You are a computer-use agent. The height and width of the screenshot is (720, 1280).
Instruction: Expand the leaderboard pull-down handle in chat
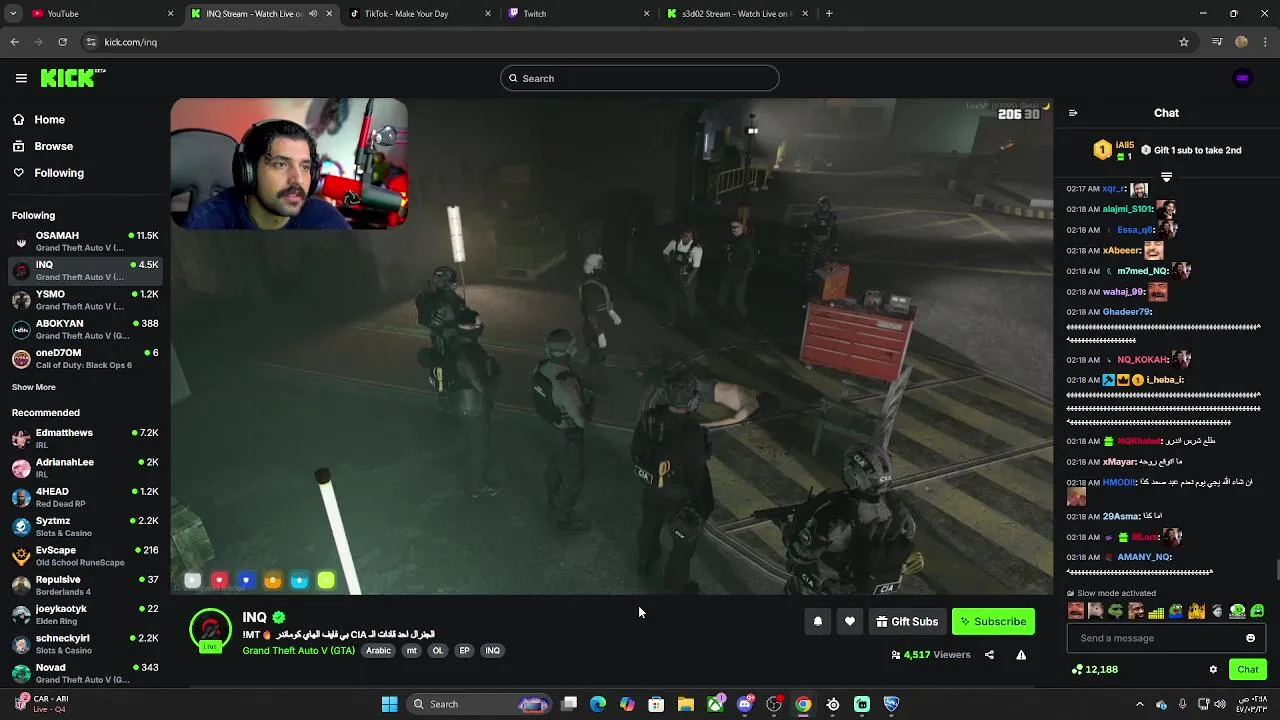click(x=1166, y=176)
